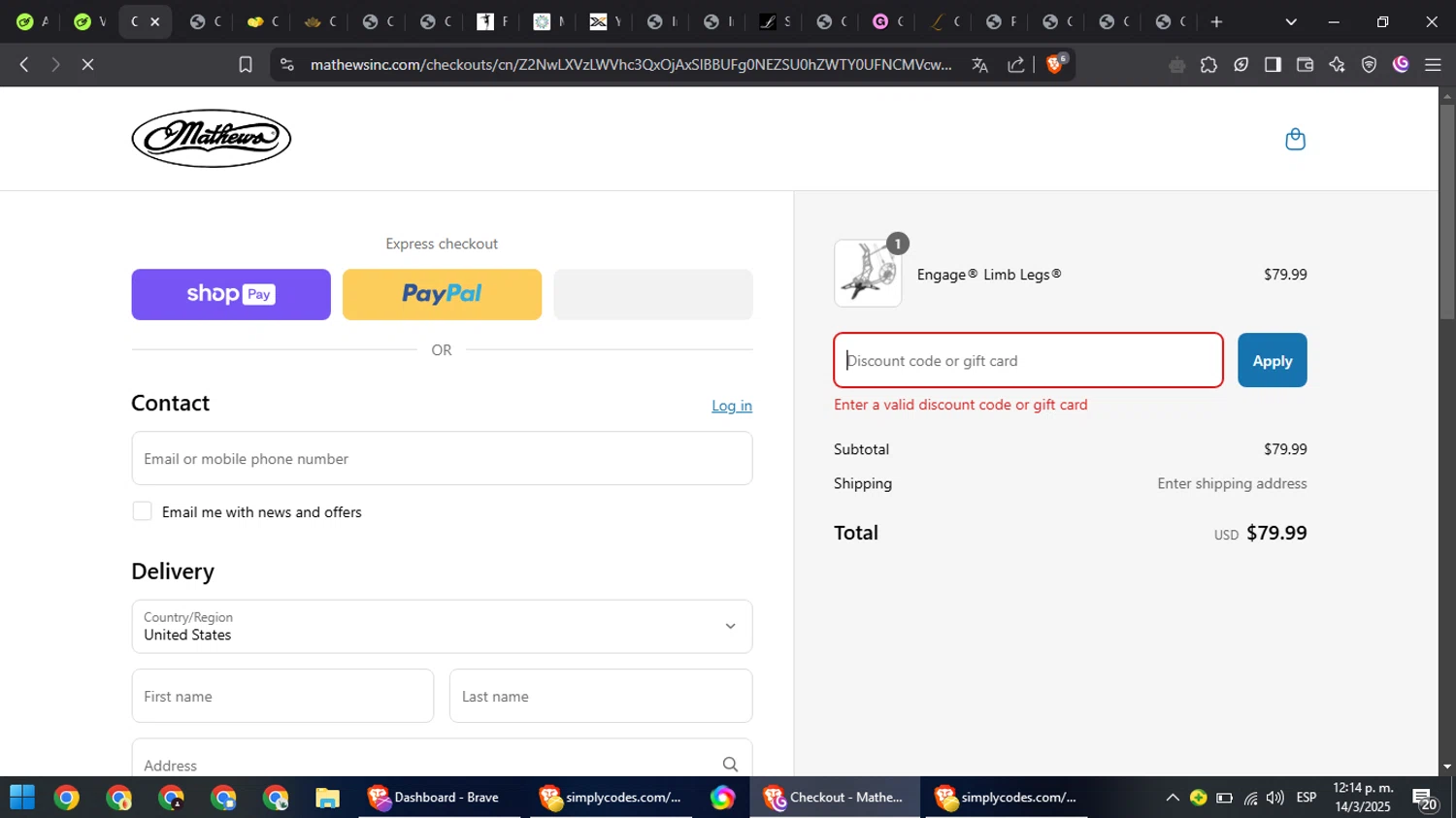The width and height of the screenshot is (1456, 818).
Task: Expand the Country/Region dropdown
Action: point(442,626)
